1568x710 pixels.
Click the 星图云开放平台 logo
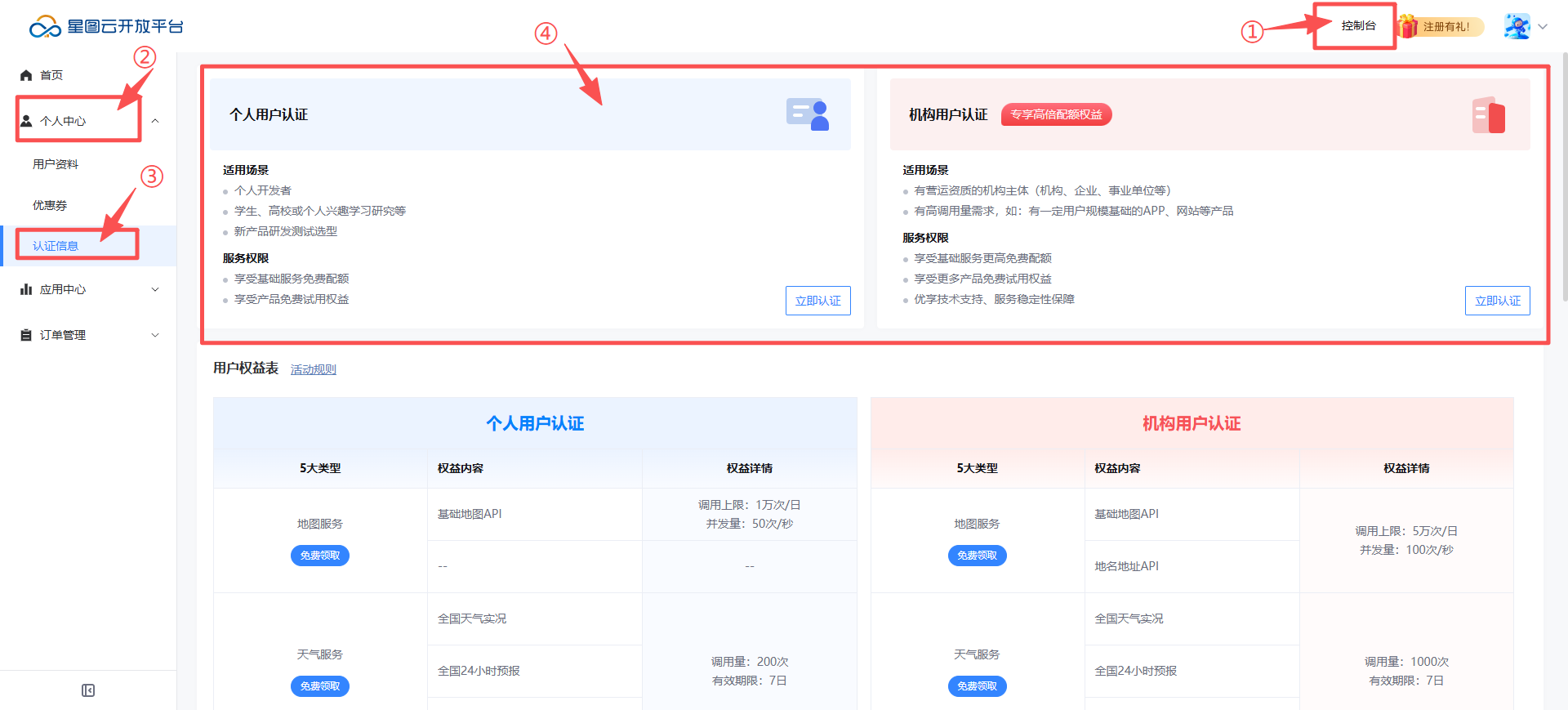(x=106, y=27)
